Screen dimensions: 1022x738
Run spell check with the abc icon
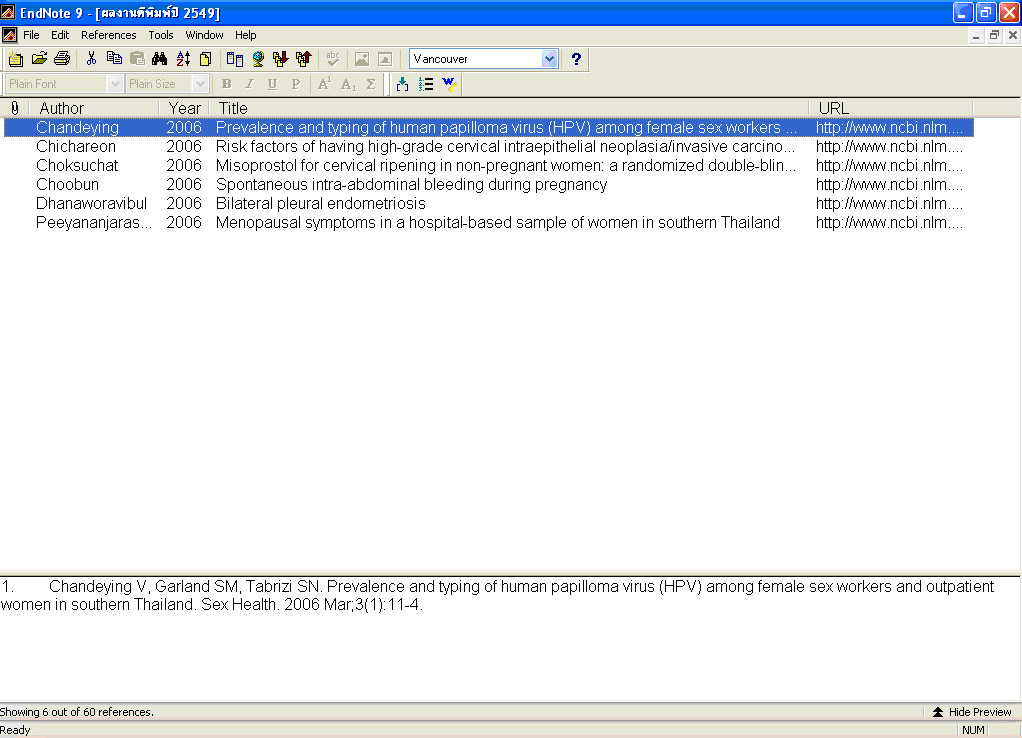333,59
